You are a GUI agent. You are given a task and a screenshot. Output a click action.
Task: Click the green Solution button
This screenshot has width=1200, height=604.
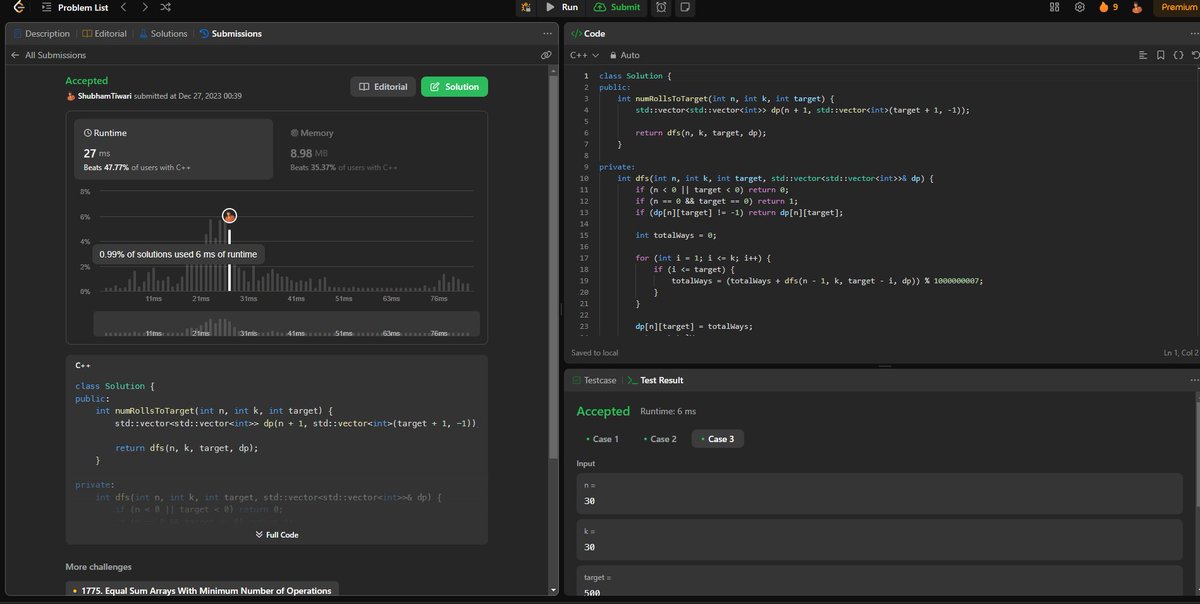454,87
